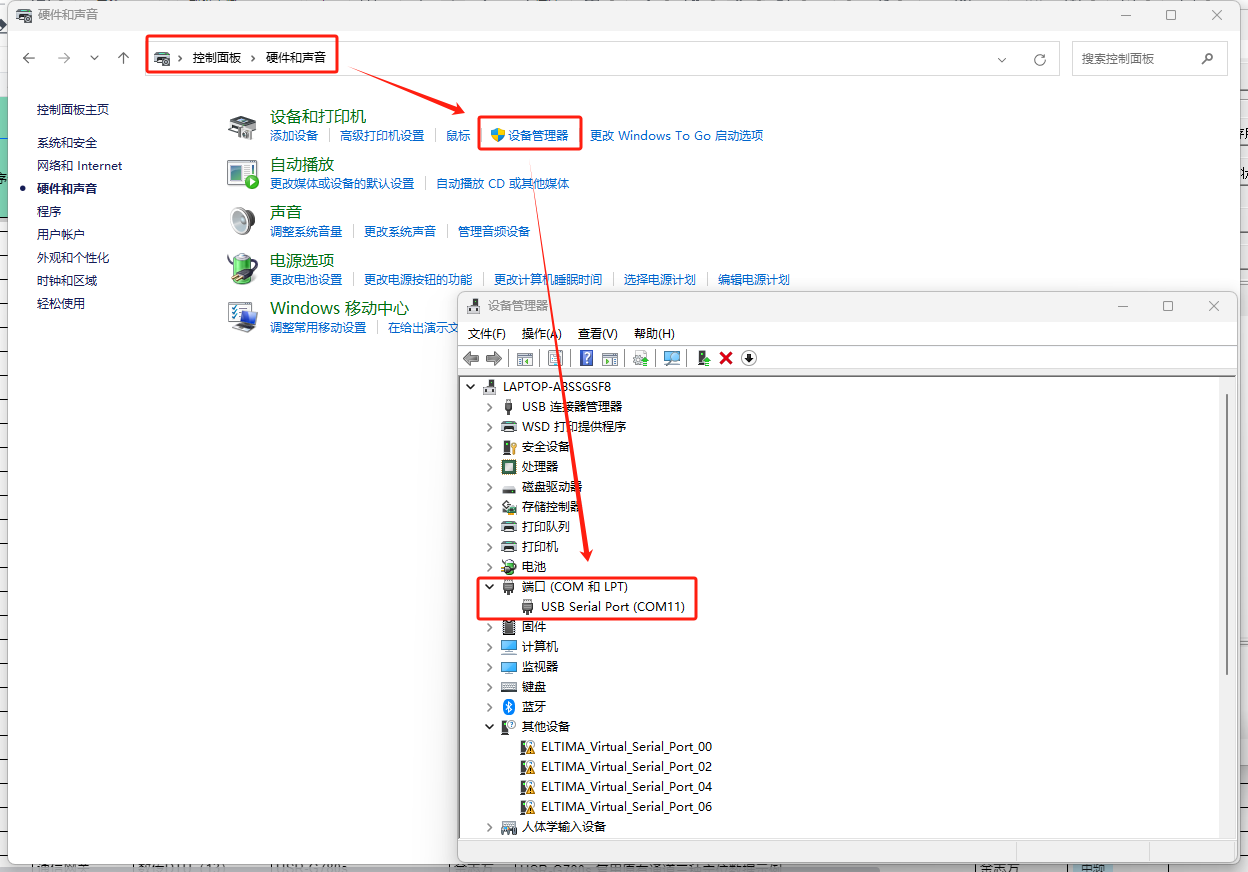
Task: Select the ELTIMA_Virtual_Serial_Port_04 entry
Action: click(x=626, y=786)
